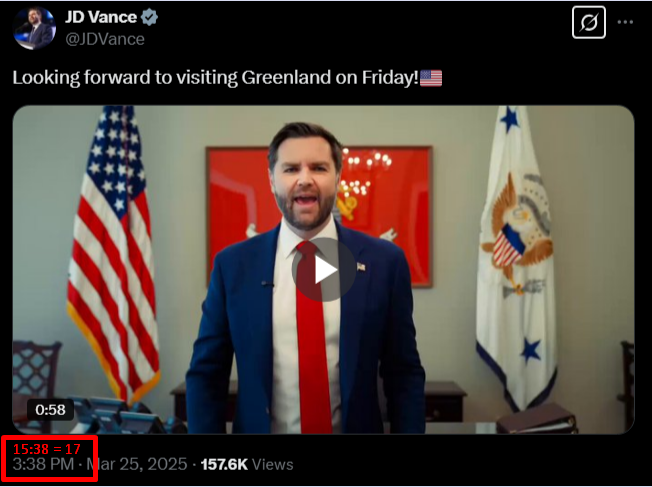This screenshot has height=487, width=652.
Task: Open the 157.6K Views count
Action: click(x=247, y=464)
